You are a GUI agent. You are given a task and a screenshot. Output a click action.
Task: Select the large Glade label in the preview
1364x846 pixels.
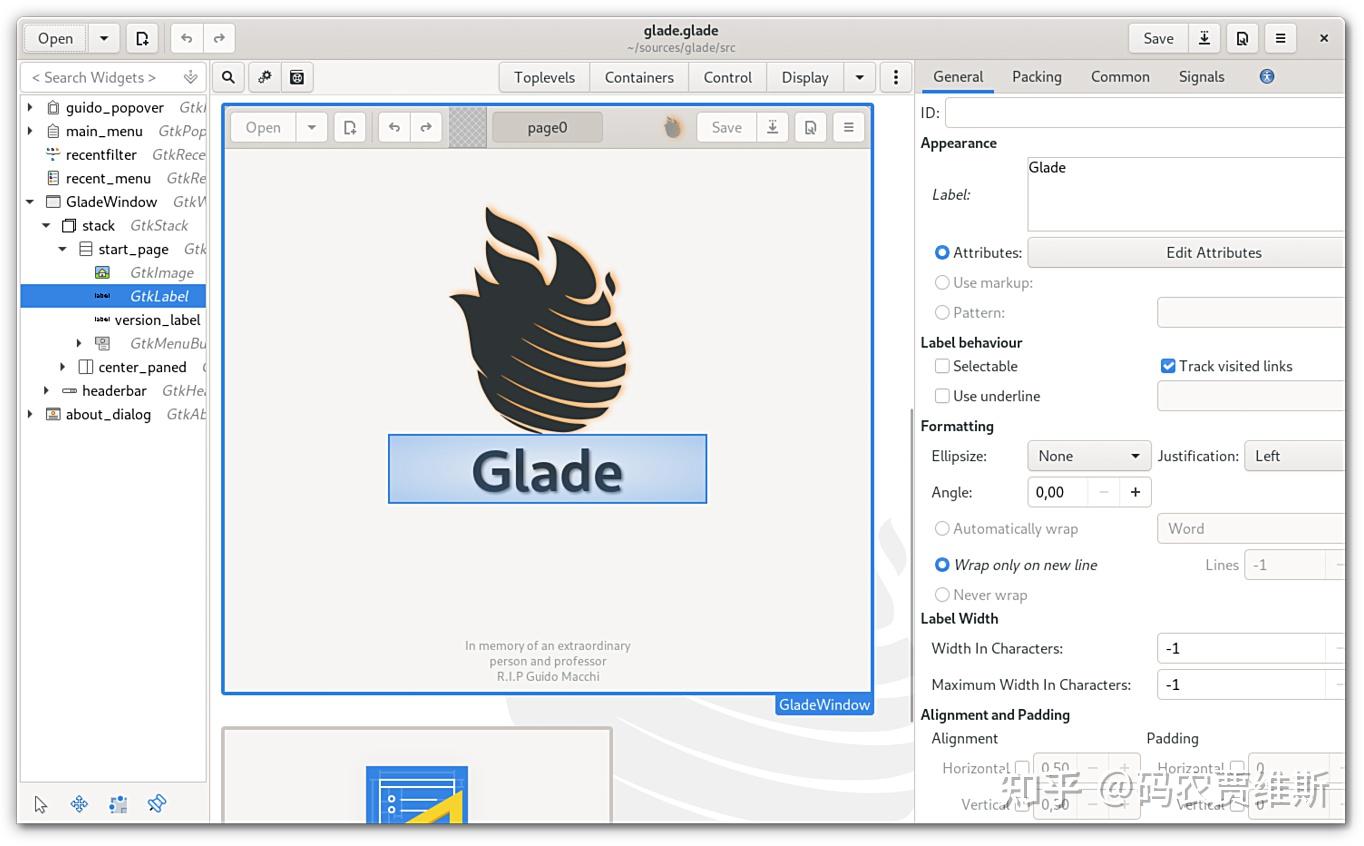click(x=547, y=469)
